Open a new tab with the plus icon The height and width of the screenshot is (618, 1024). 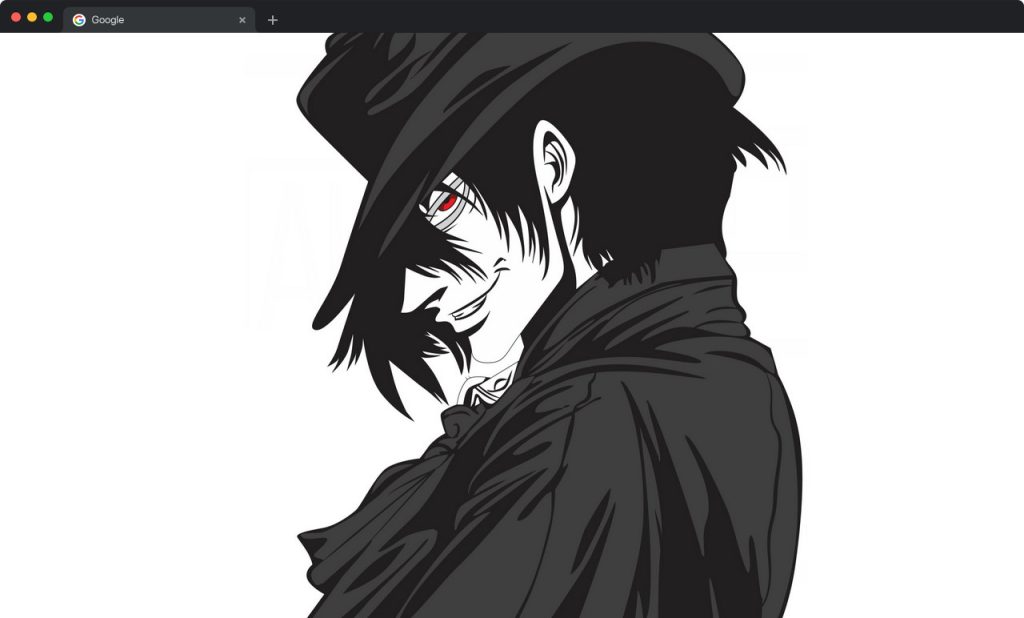coord(272,19)
